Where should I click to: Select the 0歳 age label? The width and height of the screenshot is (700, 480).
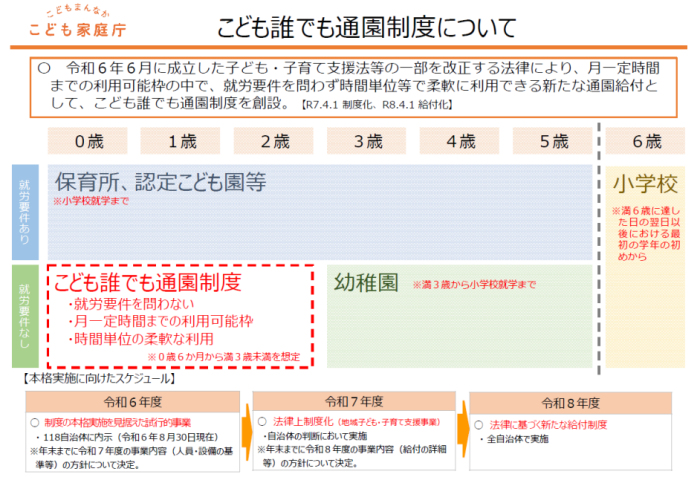click(88, 141)
